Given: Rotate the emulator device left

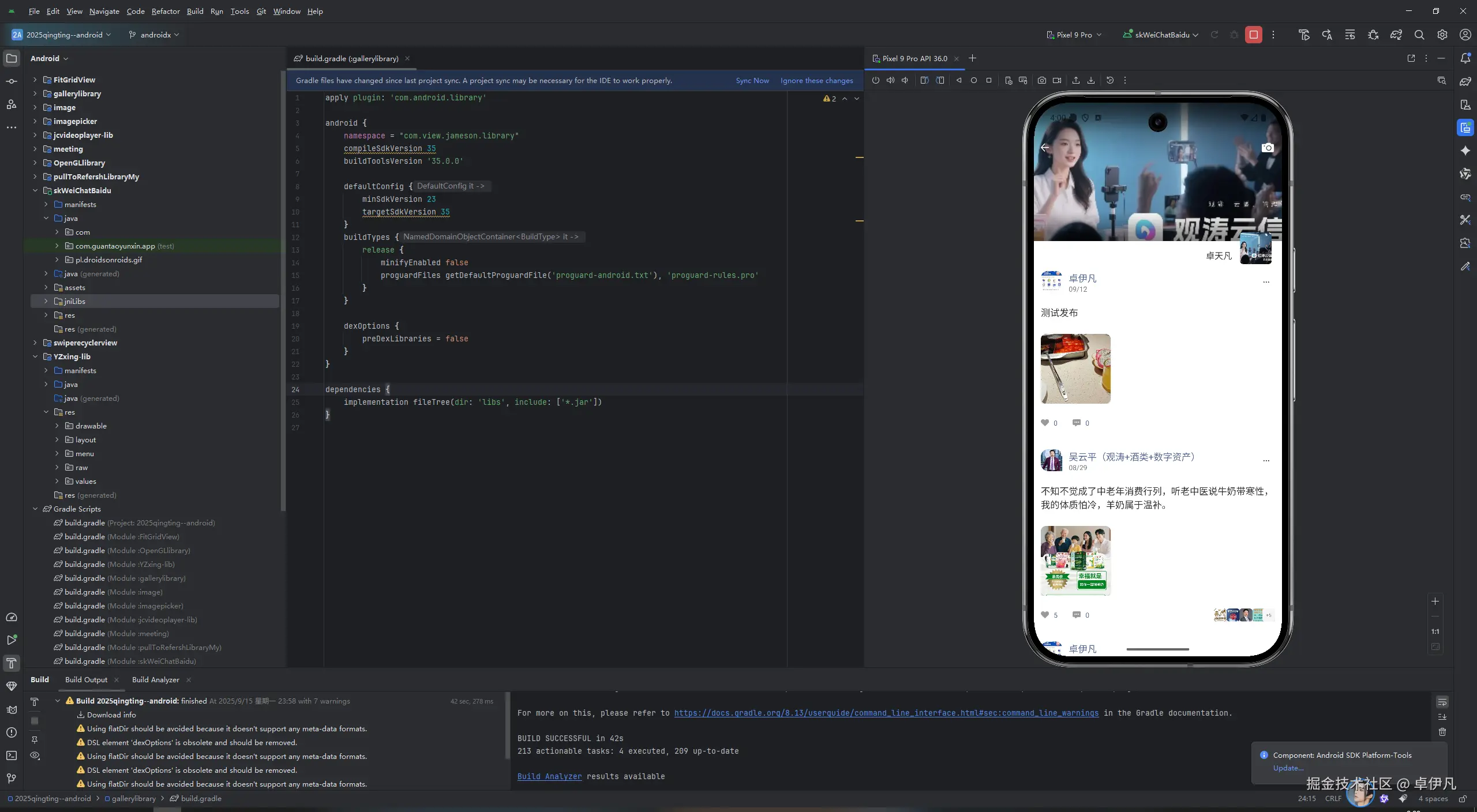Looking at the screenshot, I should coord(924,81).
